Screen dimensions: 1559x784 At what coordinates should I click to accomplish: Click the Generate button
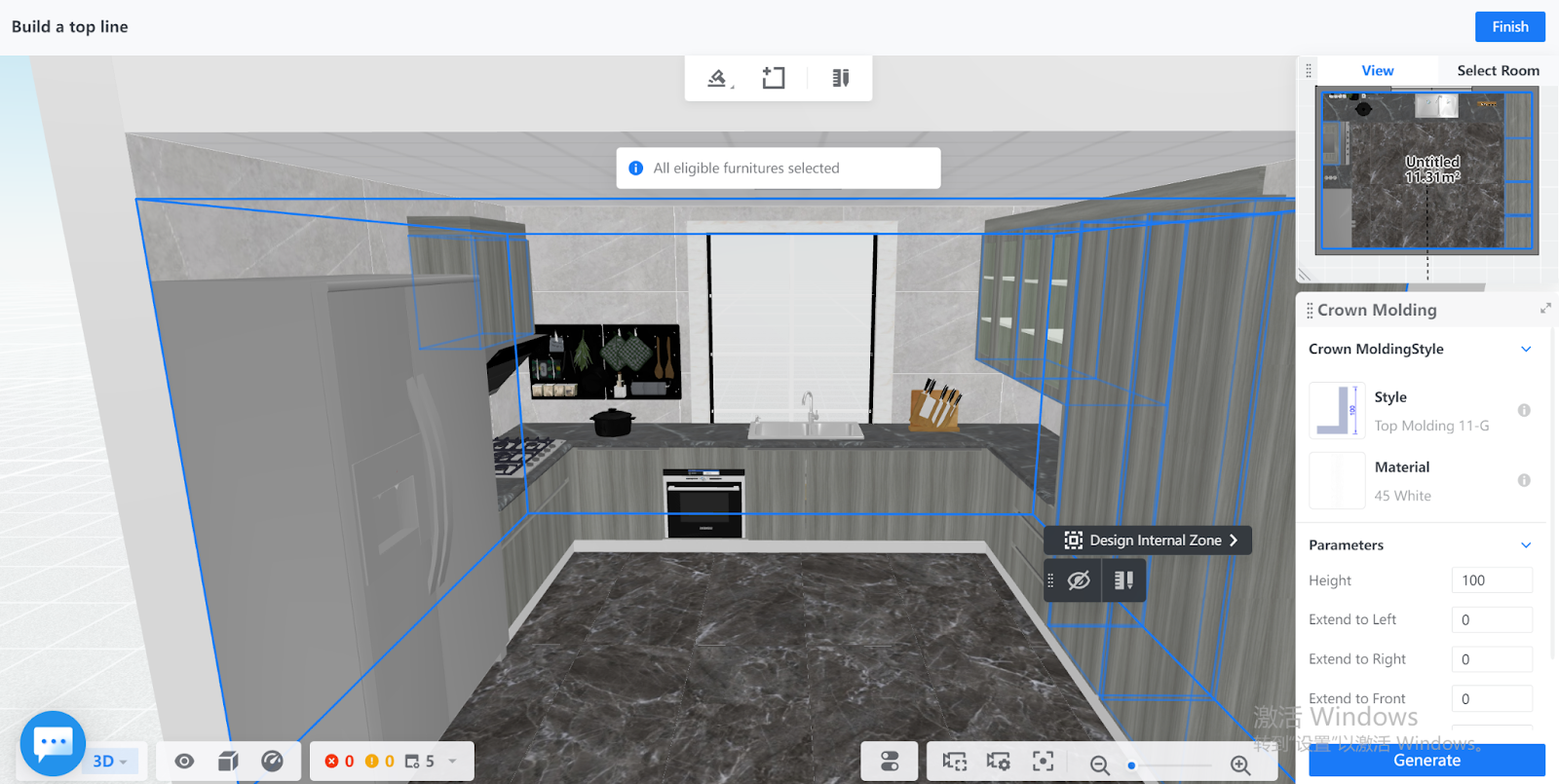click(1426, 761)
